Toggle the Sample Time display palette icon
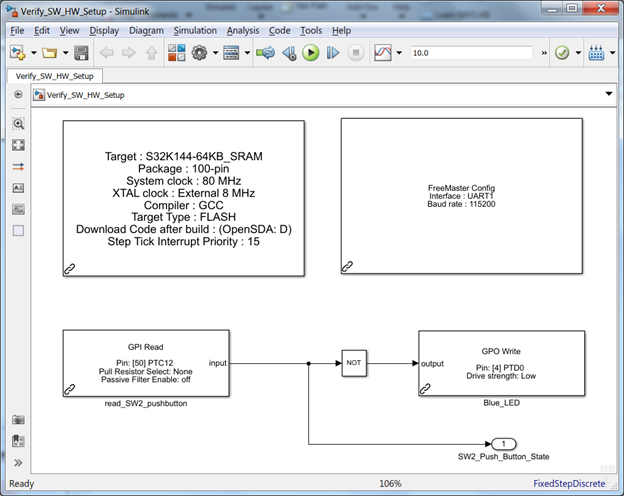Screen dimensions: 624x496 tap(18, 167)
